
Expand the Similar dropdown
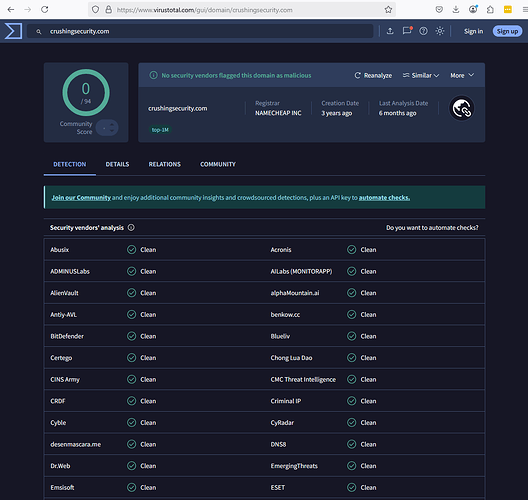(x=421, y=75)
